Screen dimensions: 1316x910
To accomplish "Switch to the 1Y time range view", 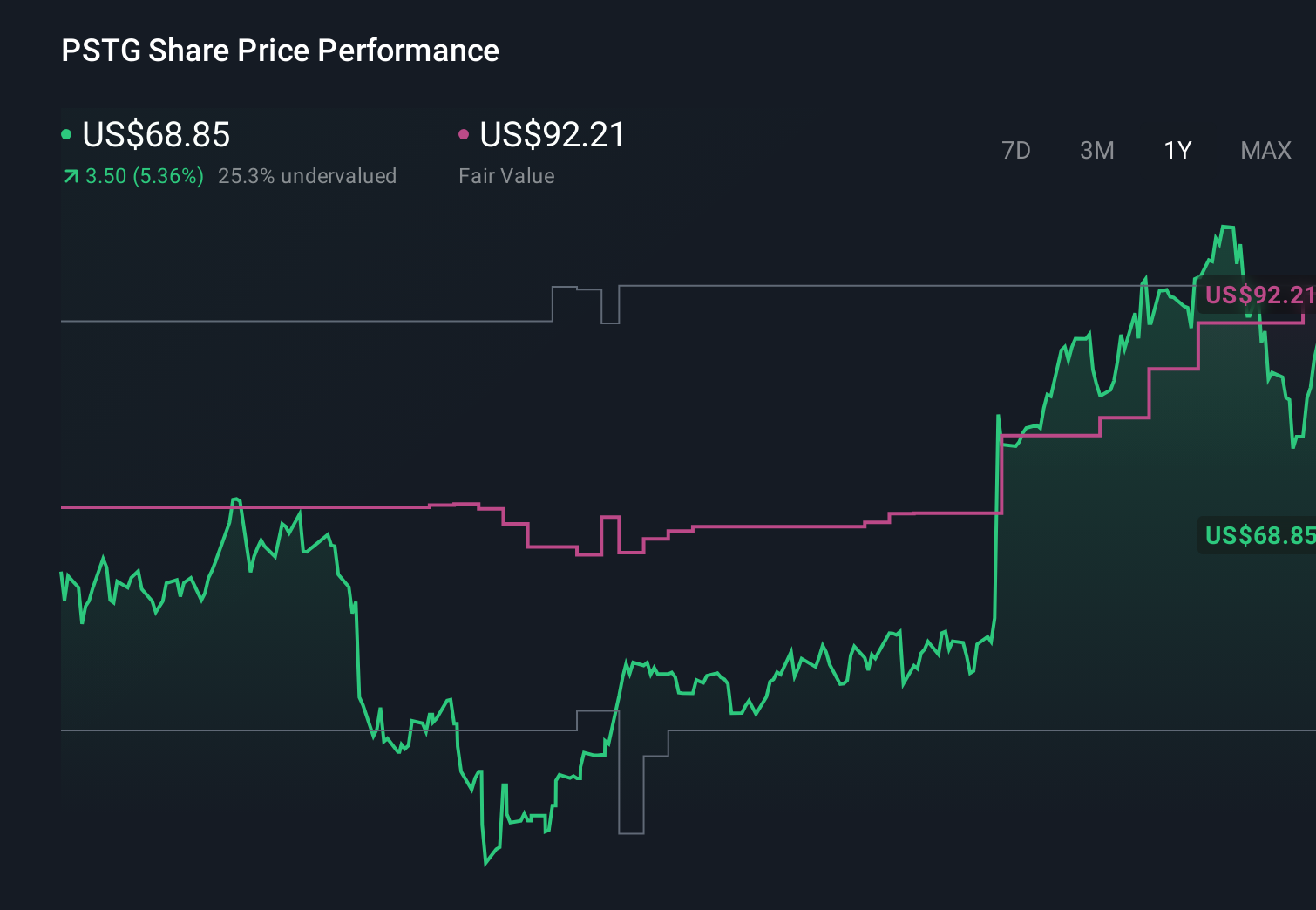I will point(1177,150).
